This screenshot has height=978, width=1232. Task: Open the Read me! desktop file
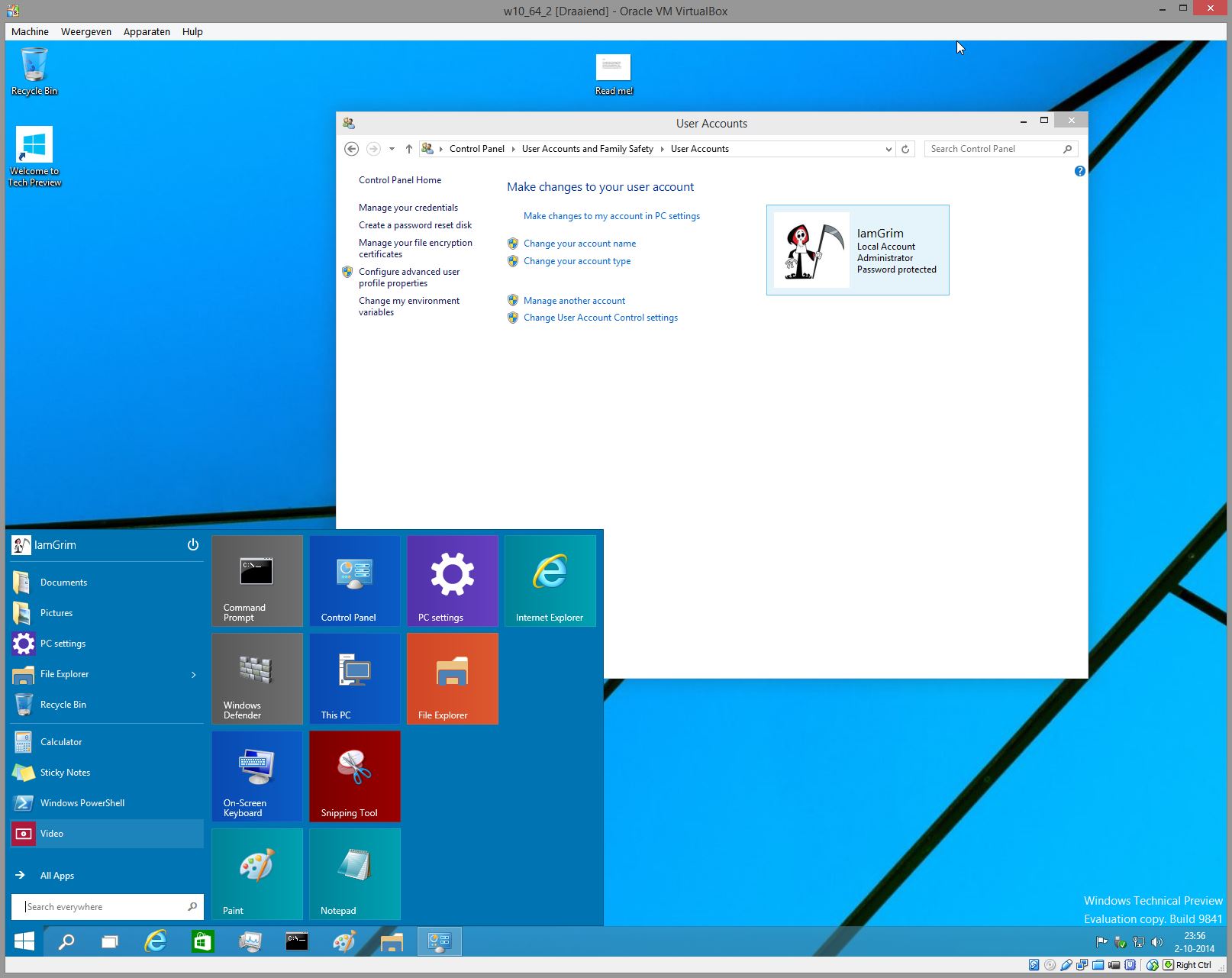click(x=614, y=75)
